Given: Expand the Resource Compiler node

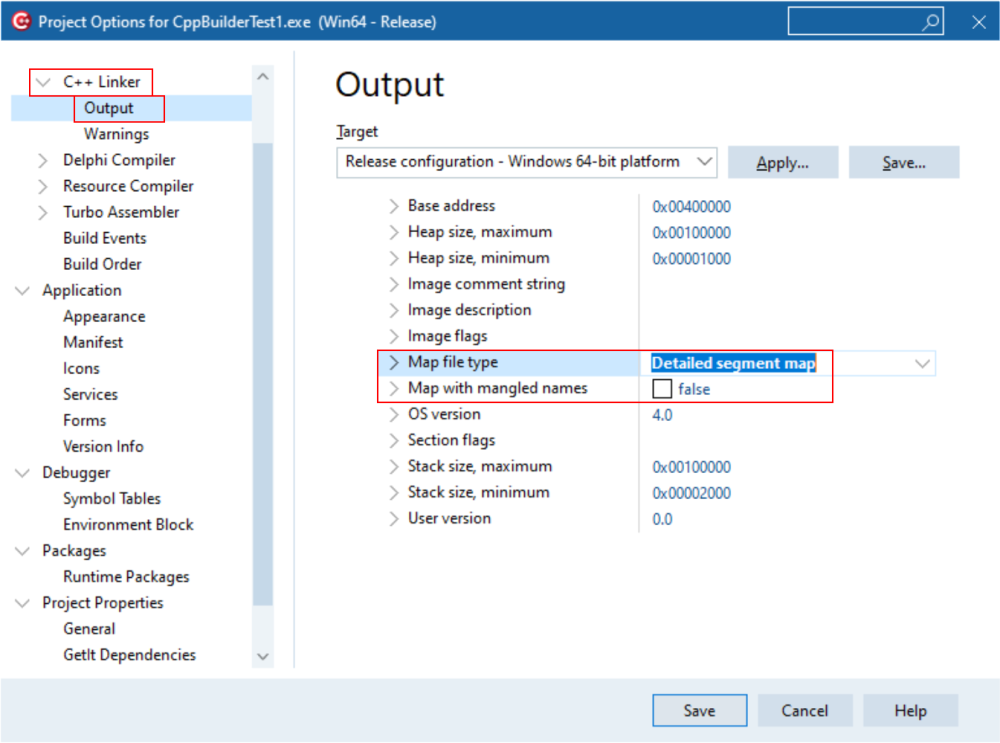Looking at the screenshot, I should point(43,186).
